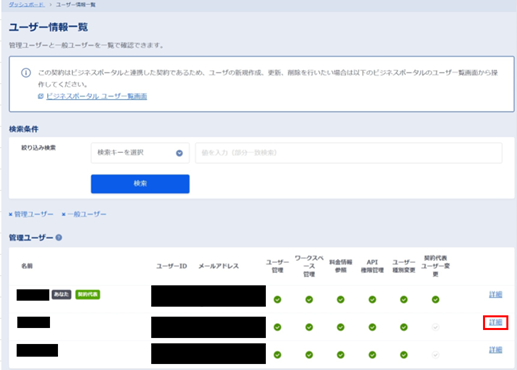Click the ユーザー情報一覧 breadcrumb item
The image size is (517, 370).
tap(76, 5)
